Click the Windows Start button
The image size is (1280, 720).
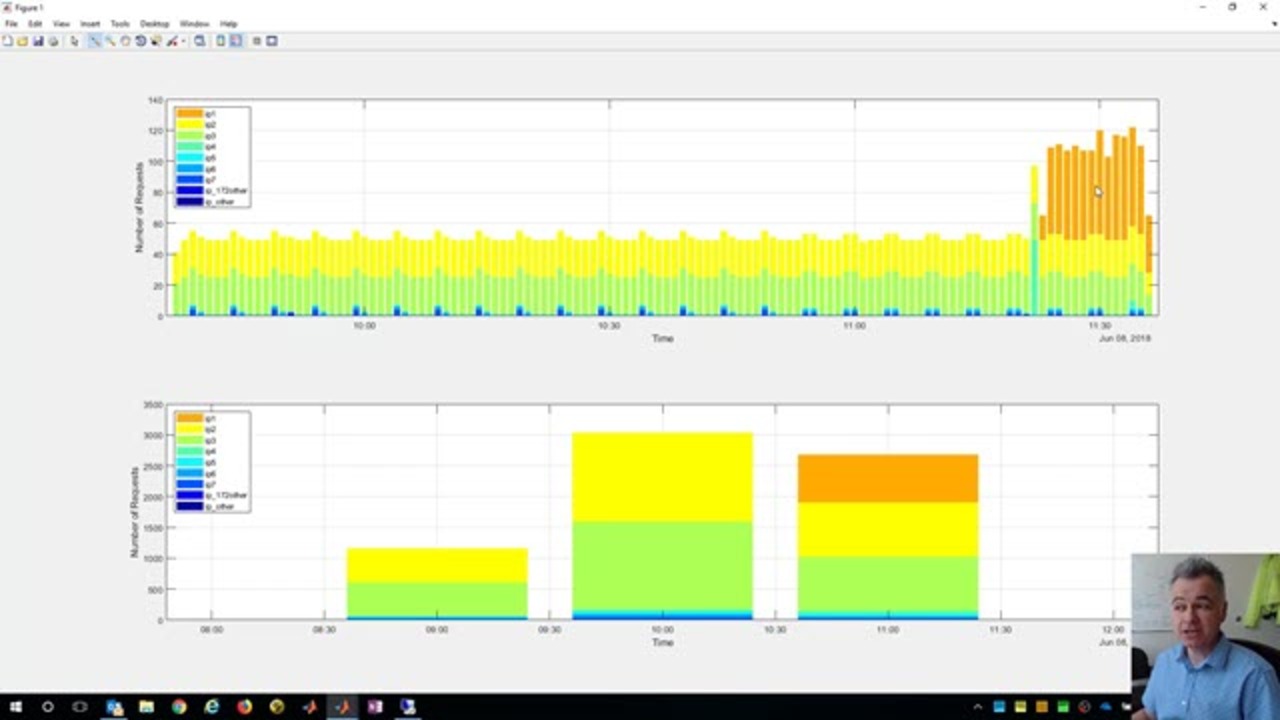click(x=15, y=707)
